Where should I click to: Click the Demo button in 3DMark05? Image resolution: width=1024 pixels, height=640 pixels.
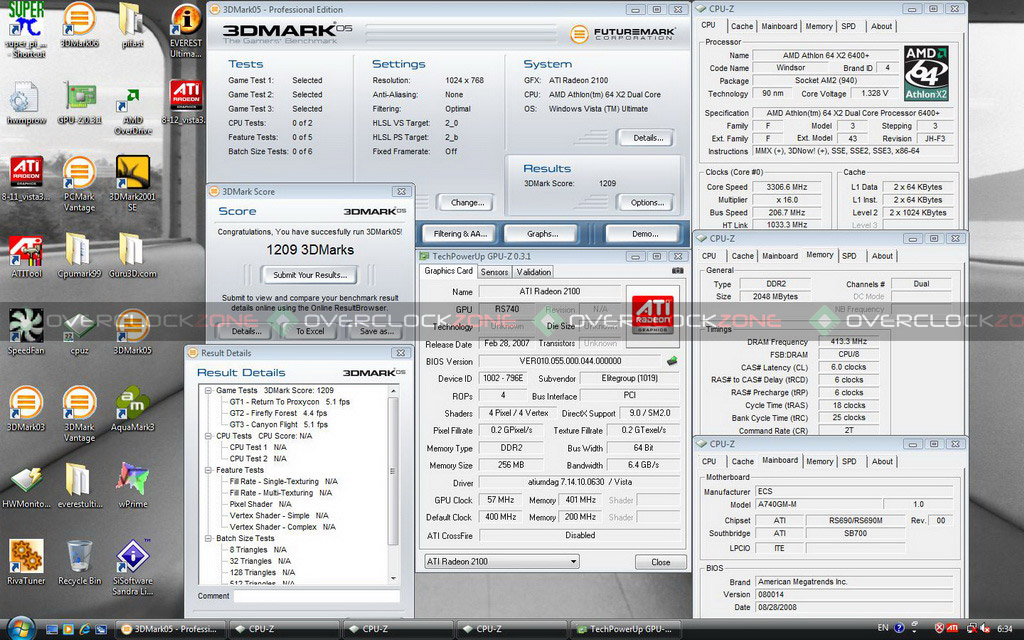tap(645, 234)
